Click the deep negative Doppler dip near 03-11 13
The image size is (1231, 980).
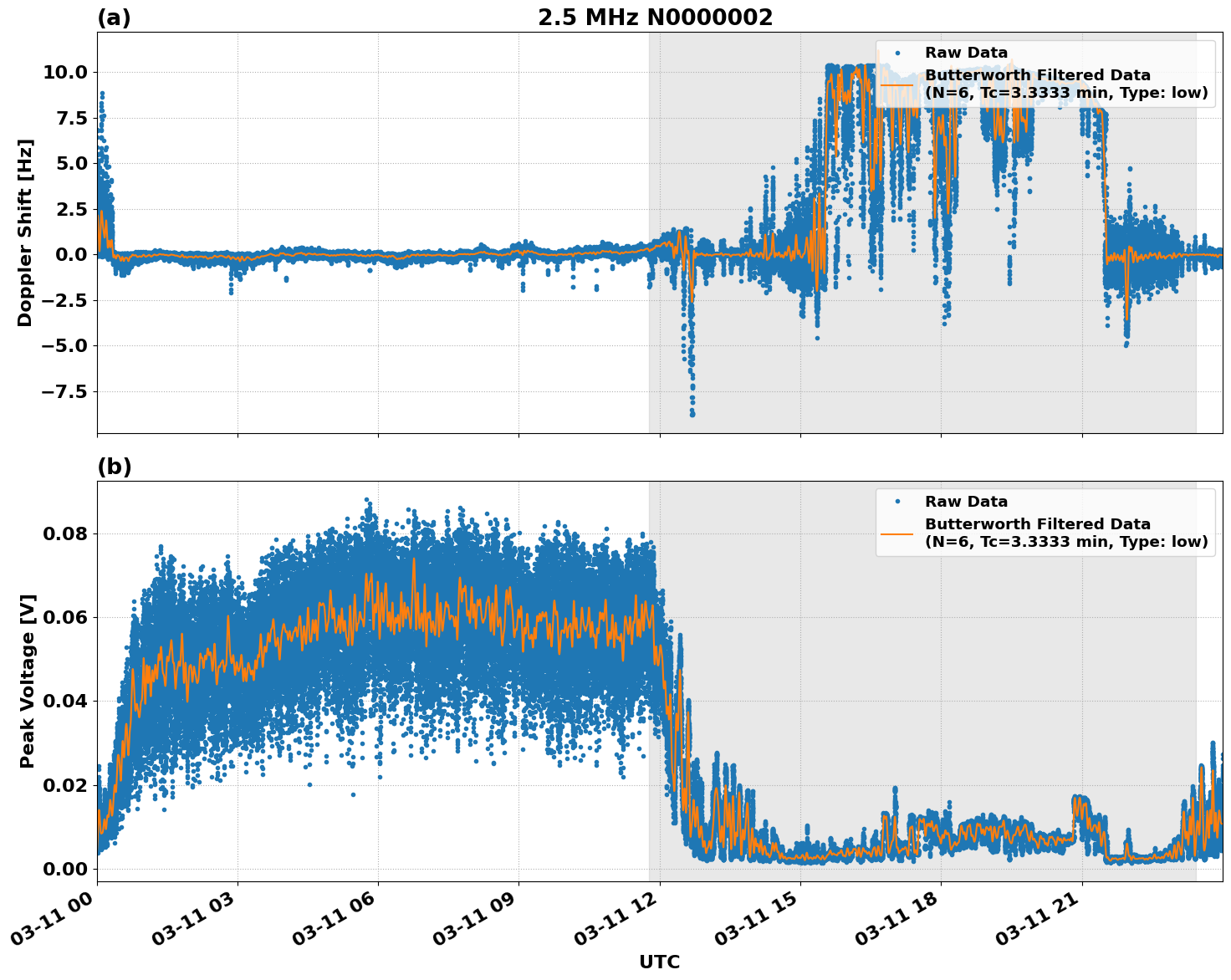pyautogui.click(x=692, y=410)
